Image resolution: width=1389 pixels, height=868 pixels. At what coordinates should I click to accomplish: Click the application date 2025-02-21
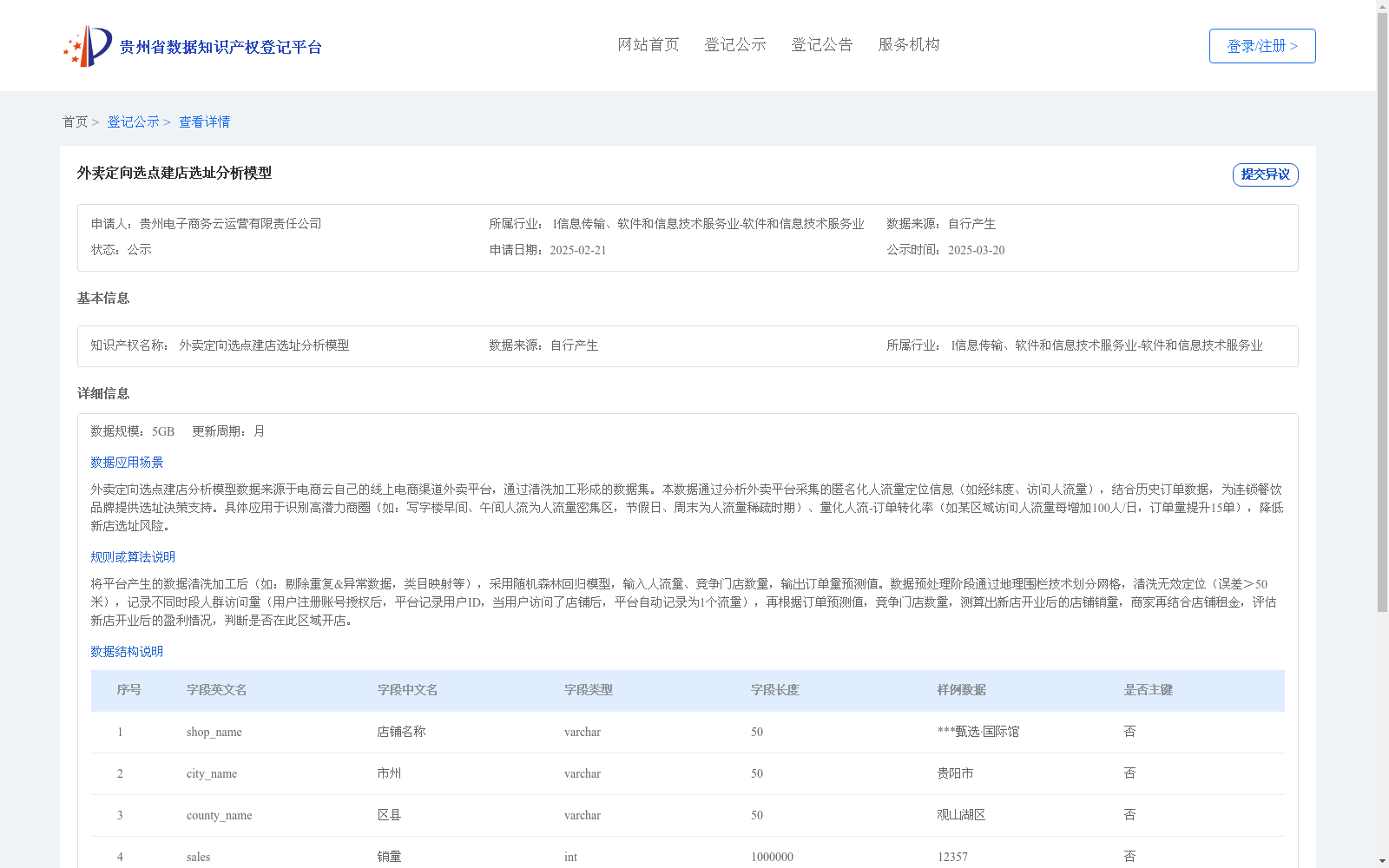[578, 250]
